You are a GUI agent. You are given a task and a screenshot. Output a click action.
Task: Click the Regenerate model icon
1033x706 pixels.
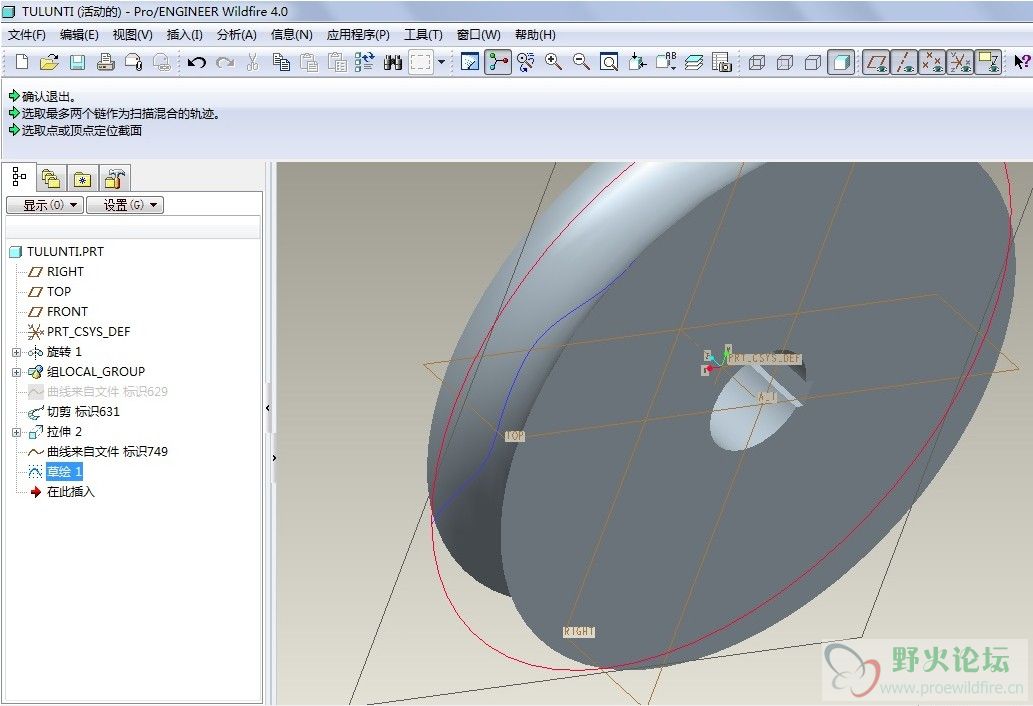click(364, 62)
